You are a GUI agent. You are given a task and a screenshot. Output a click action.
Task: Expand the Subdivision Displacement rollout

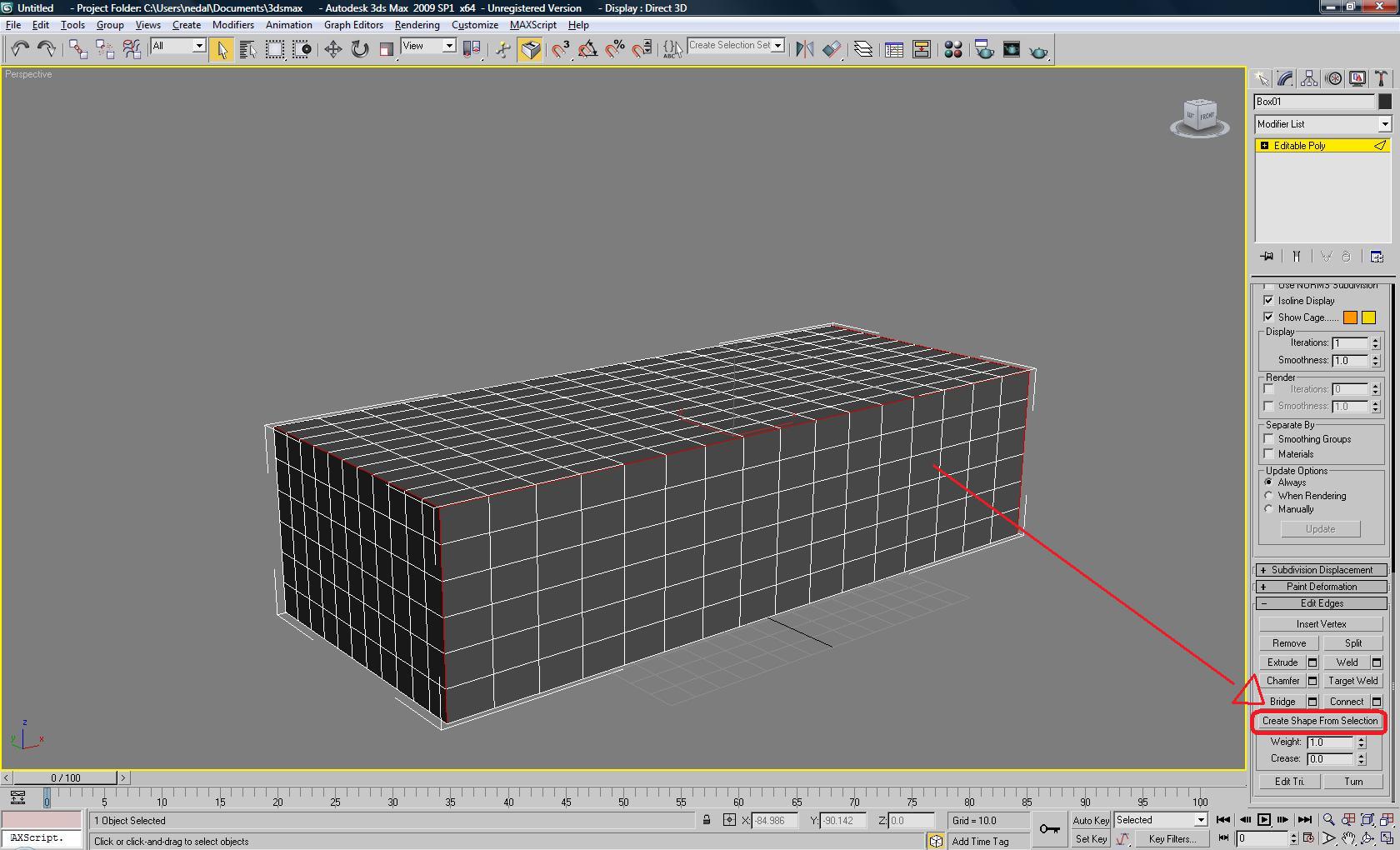coord(1321,570)
